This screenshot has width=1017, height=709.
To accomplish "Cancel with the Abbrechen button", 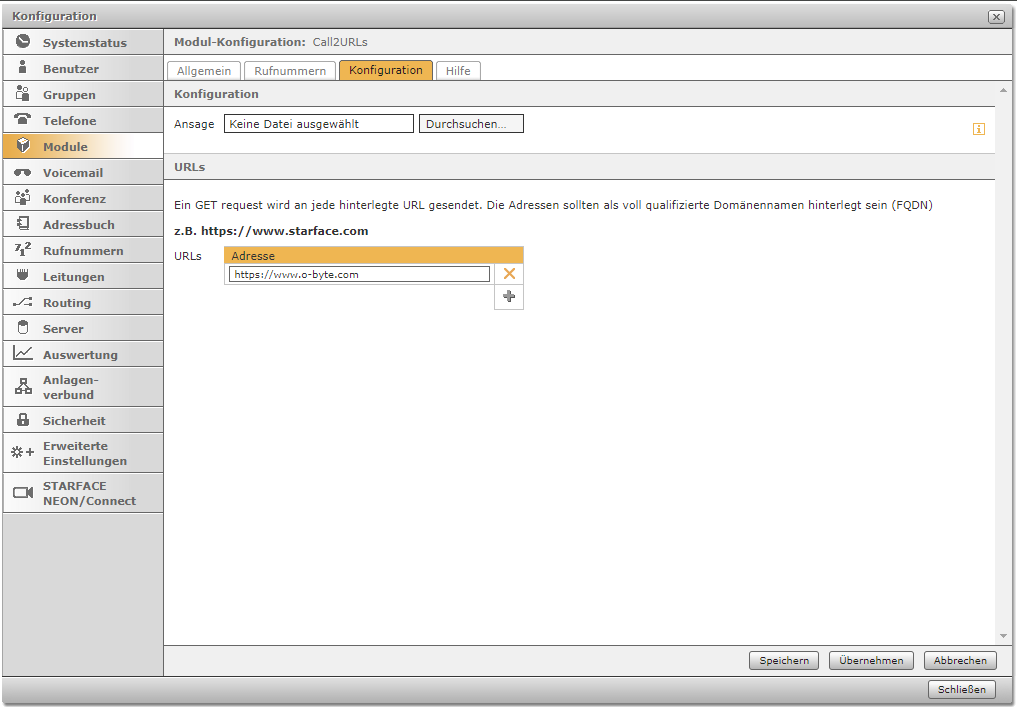I will click(x=960, y=660).
